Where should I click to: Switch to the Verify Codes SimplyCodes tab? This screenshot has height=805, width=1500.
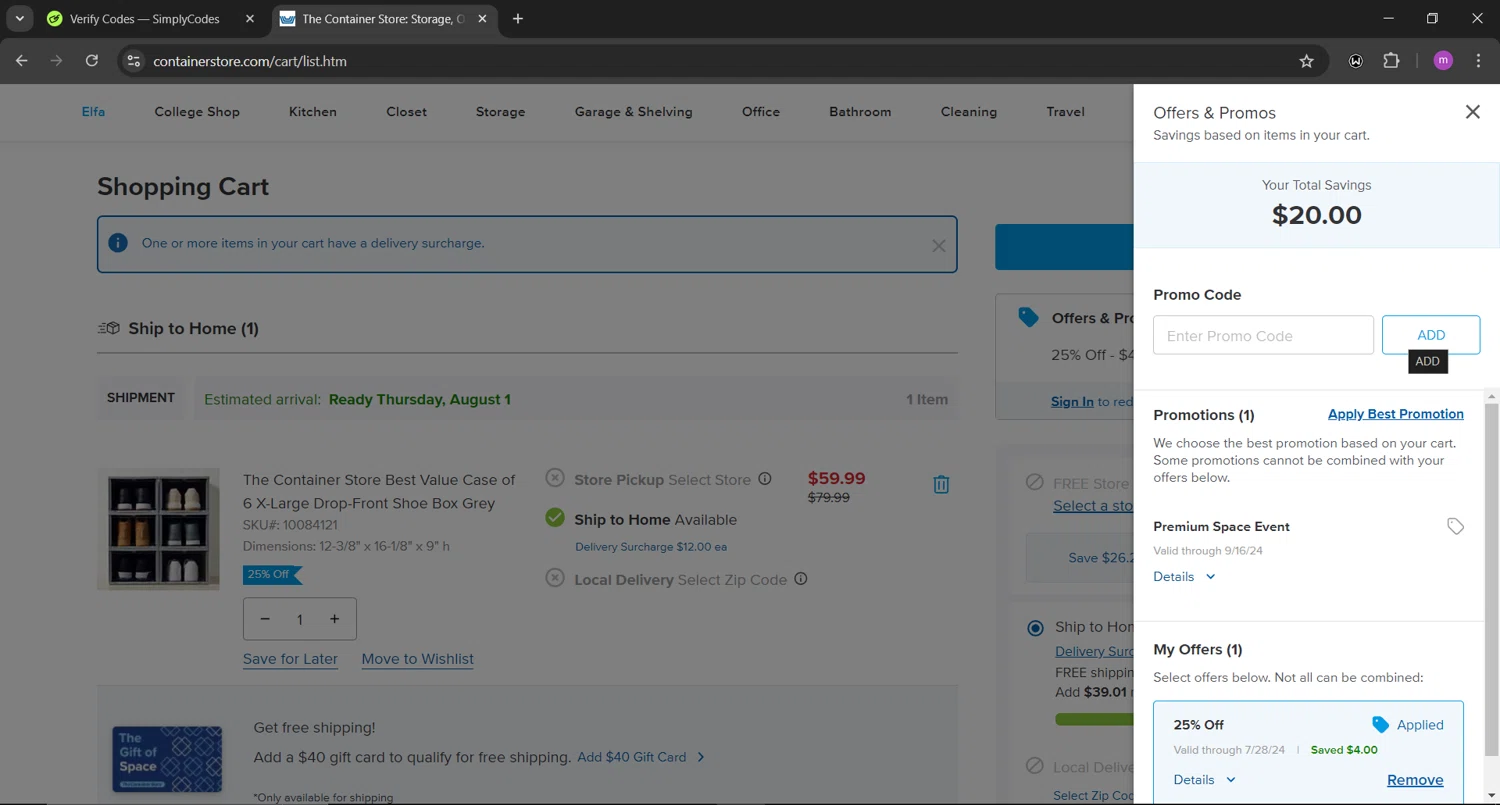144,19
